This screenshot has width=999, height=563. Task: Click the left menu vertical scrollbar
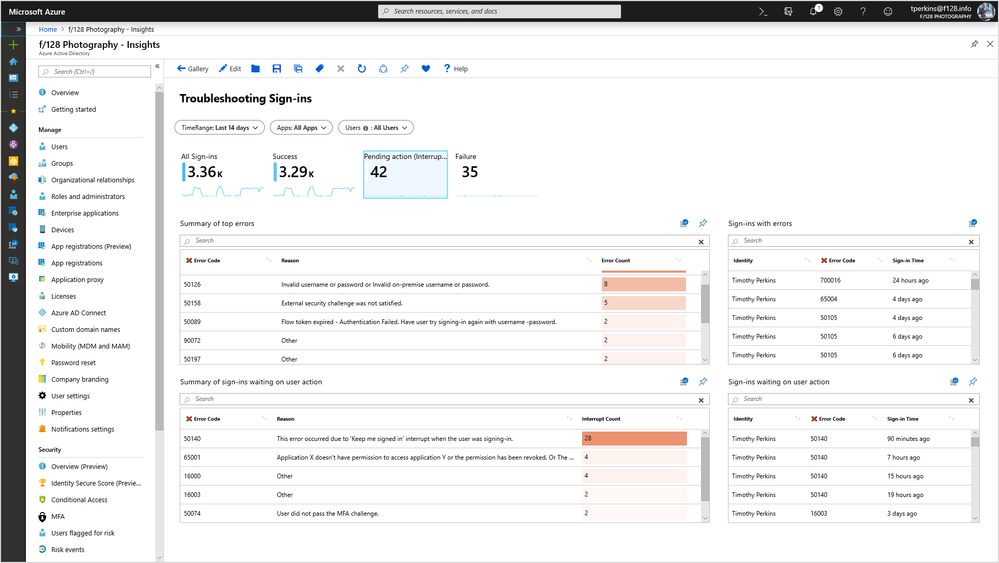click(x=159, y=261)
